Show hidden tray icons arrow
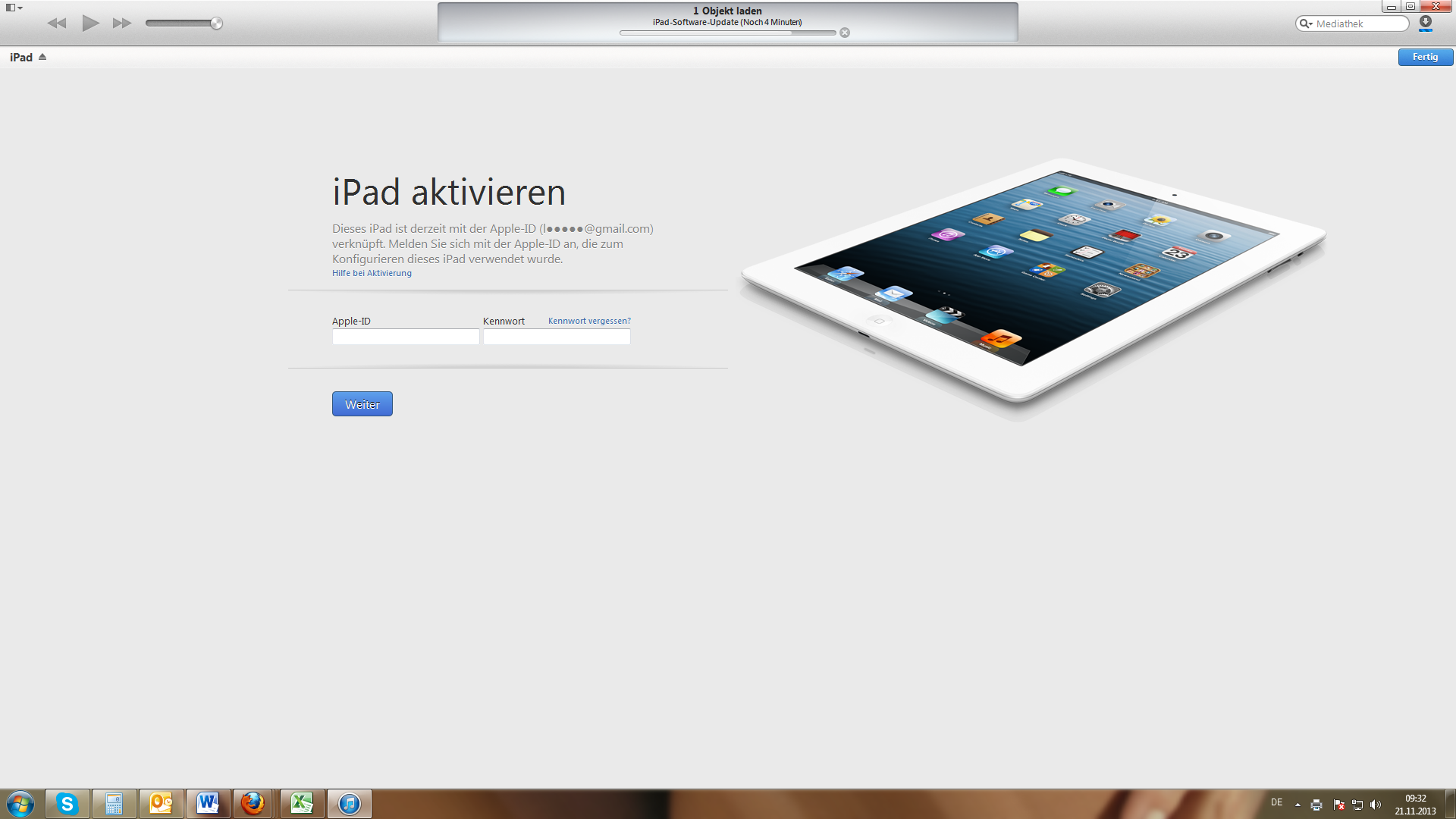This screenshot has height=819, width=1456. pos(1298,805)
